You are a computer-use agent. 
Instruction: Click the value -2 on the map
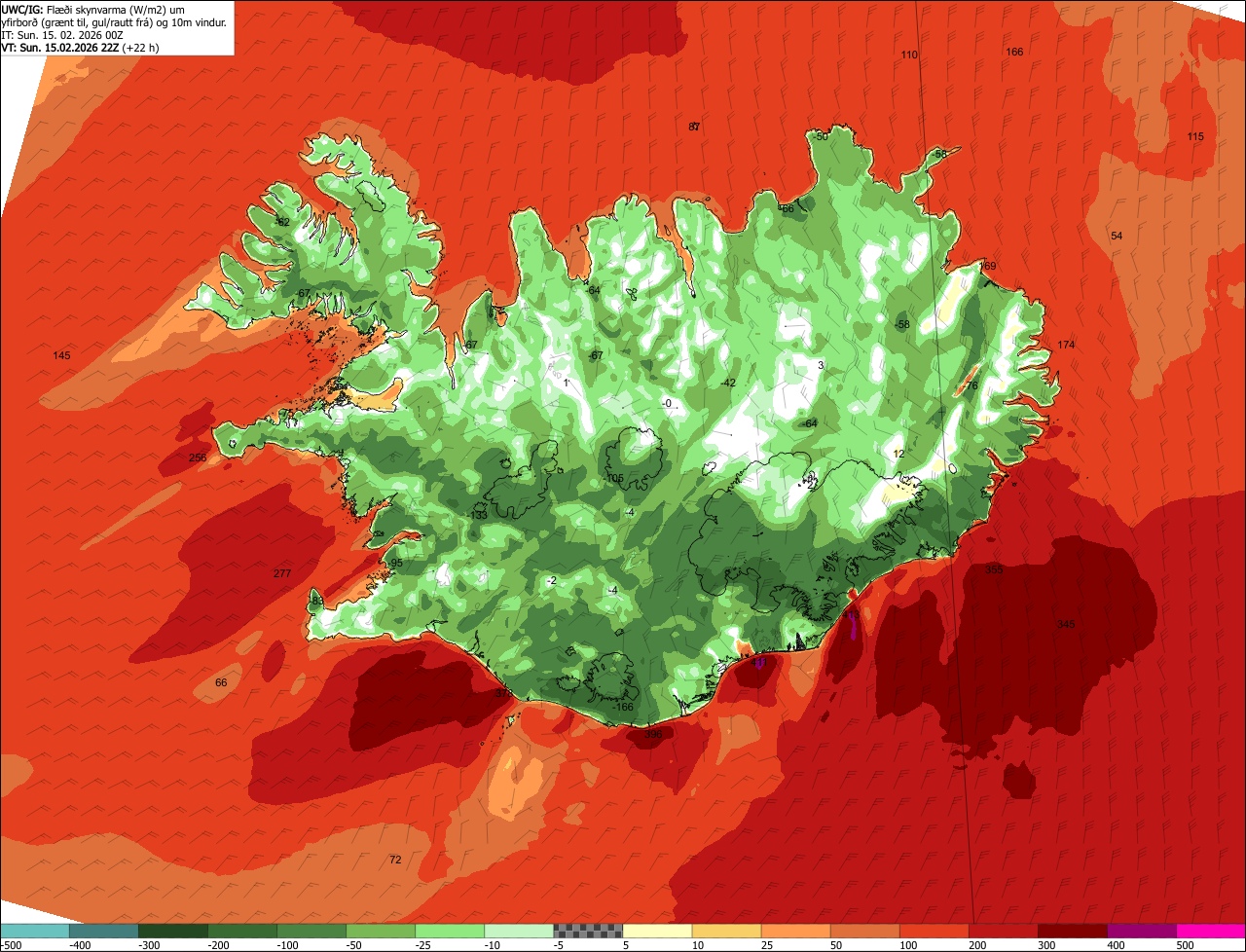[551, 580]
